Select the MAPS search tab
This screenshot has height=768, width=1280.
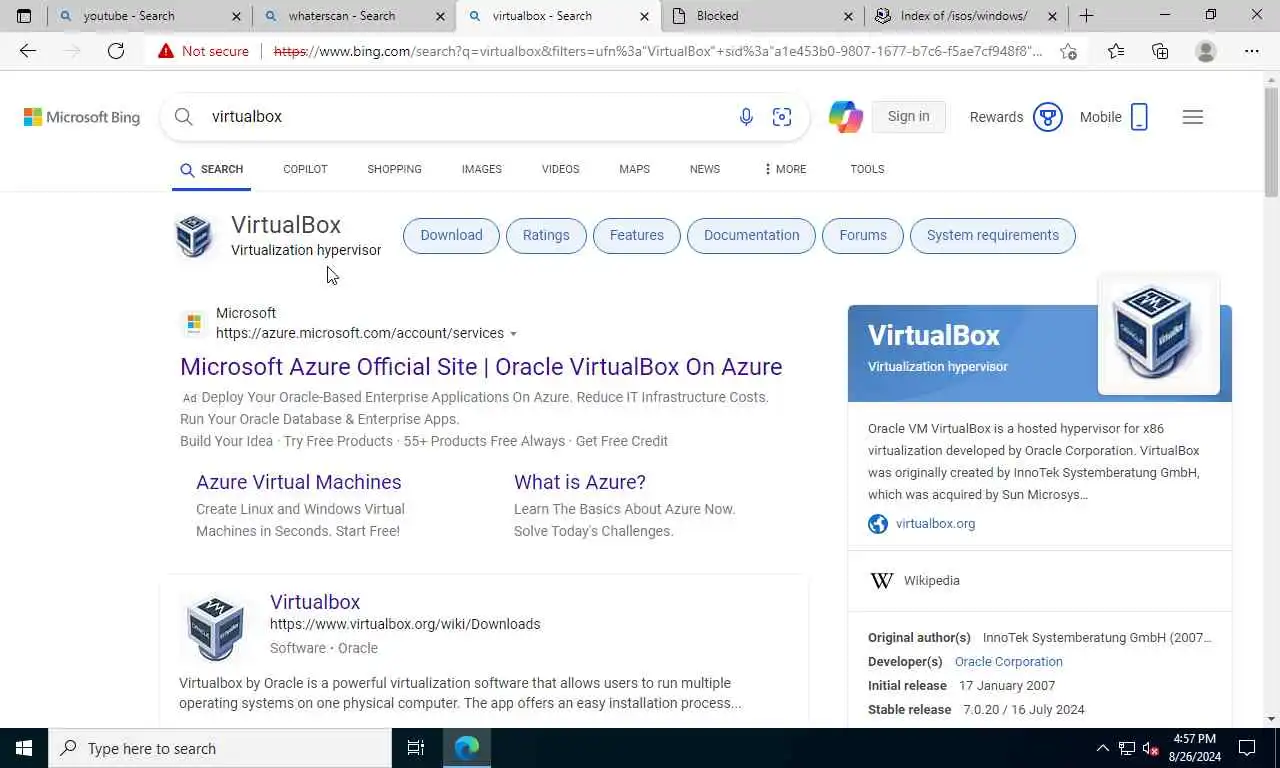point(634,169)
